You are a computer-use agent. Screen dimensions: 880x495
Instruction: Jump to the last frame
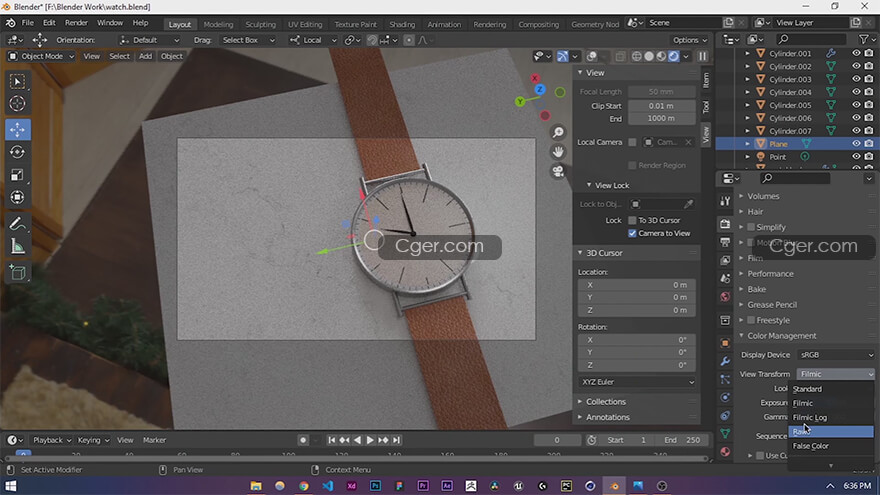396,441
